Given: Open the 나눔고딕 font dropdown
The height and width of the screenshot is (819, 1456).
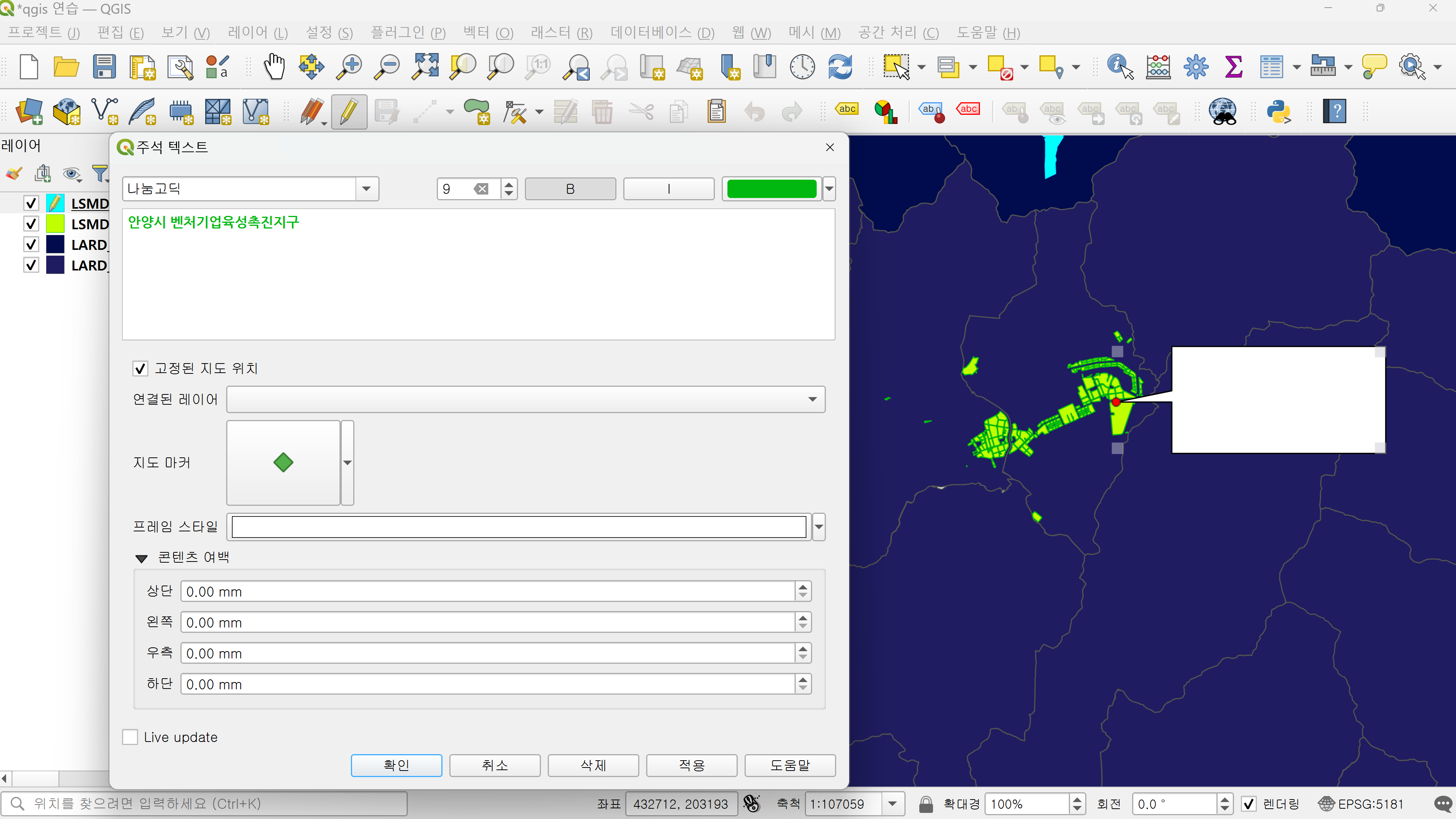Looking at the screenshot, I should (366, 189).
